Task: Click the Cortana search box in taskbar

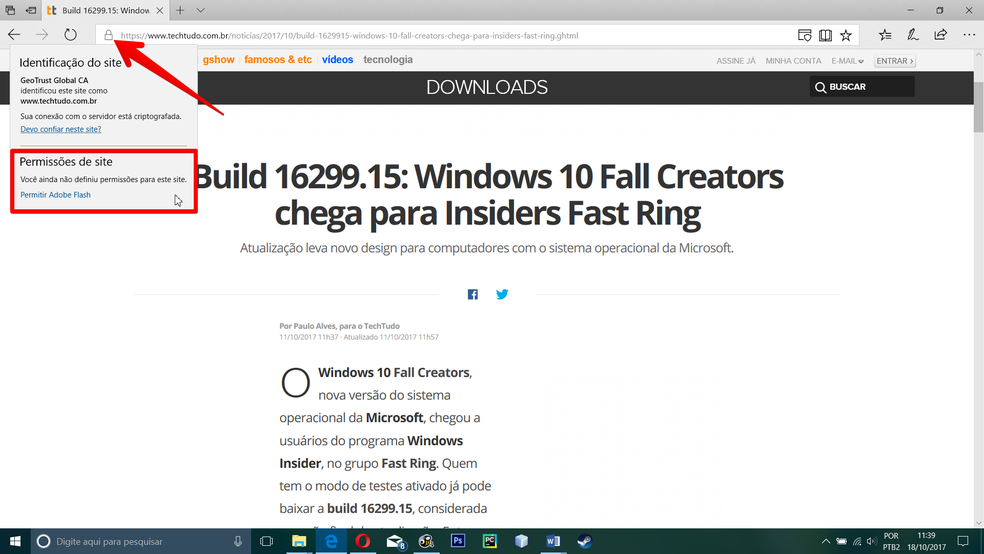Action: 141,541
